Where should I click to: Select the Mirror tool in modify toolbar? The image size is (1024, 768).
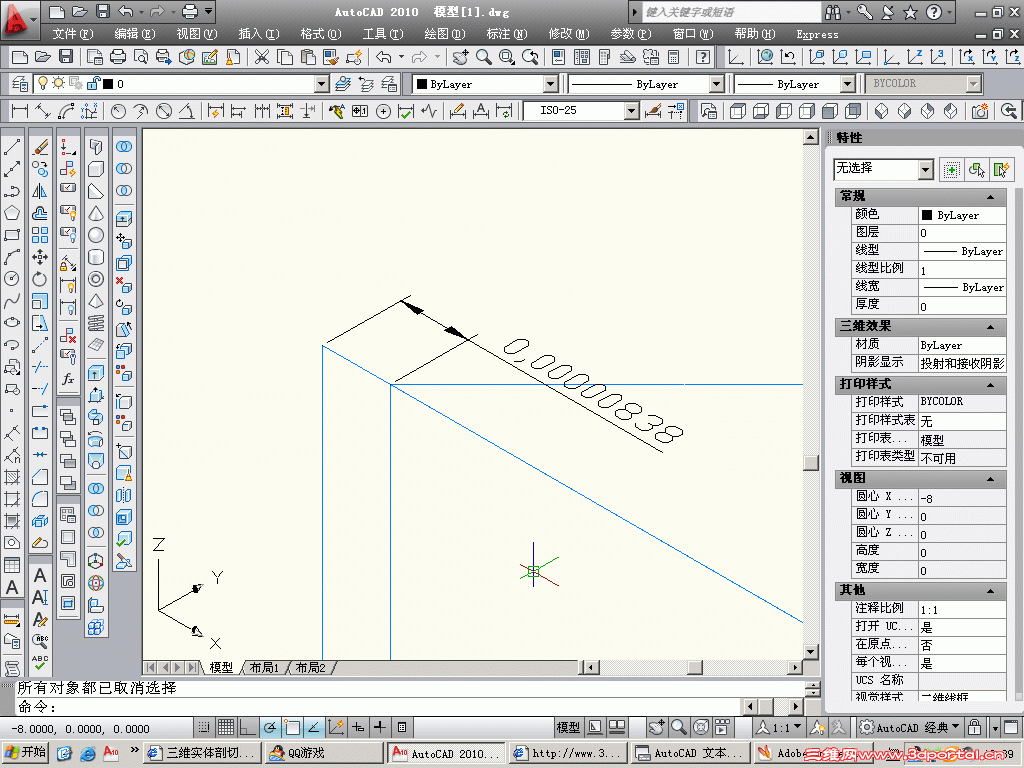40,191
